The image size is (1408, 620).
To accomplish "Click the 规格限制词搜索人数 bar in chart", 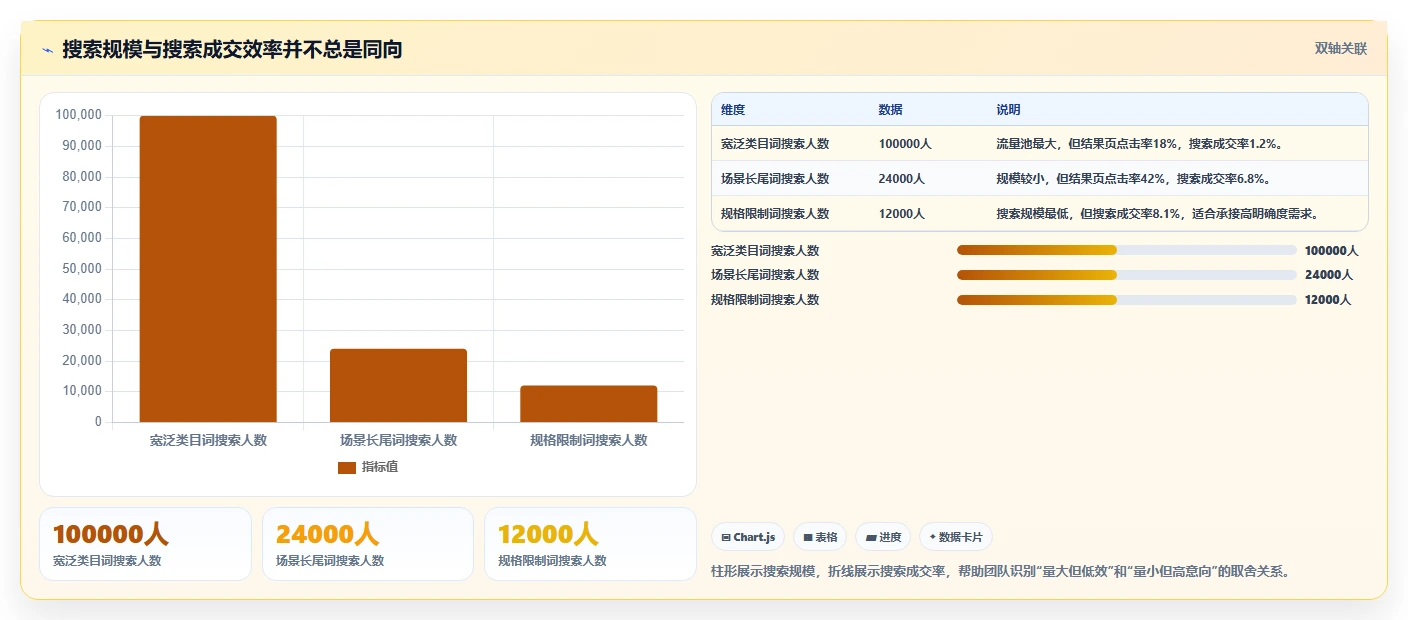I will [588, 404].
